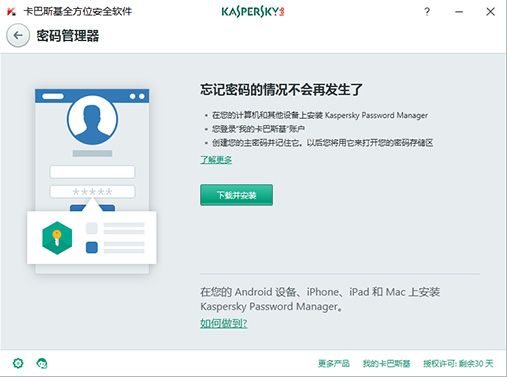Image resolution: width=507 pixels, height=377 pixels.
Task: Go back using the arrow button
Action: click(18, 35)
